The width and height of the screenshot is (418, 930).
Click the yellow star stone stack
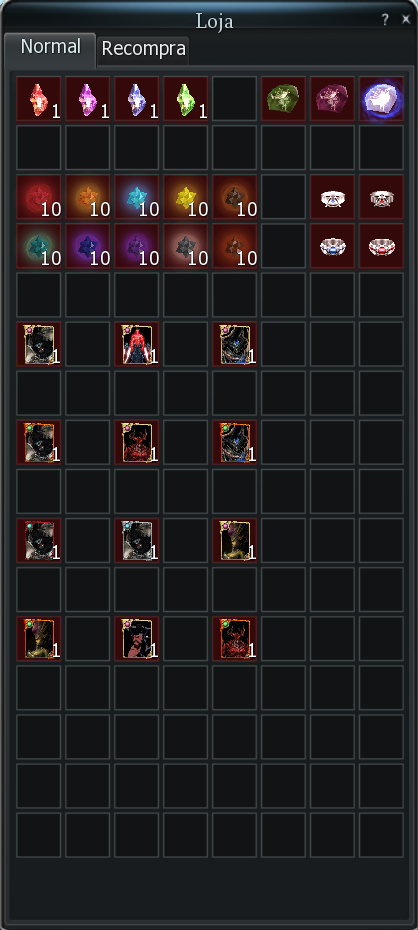click(186, 197)
